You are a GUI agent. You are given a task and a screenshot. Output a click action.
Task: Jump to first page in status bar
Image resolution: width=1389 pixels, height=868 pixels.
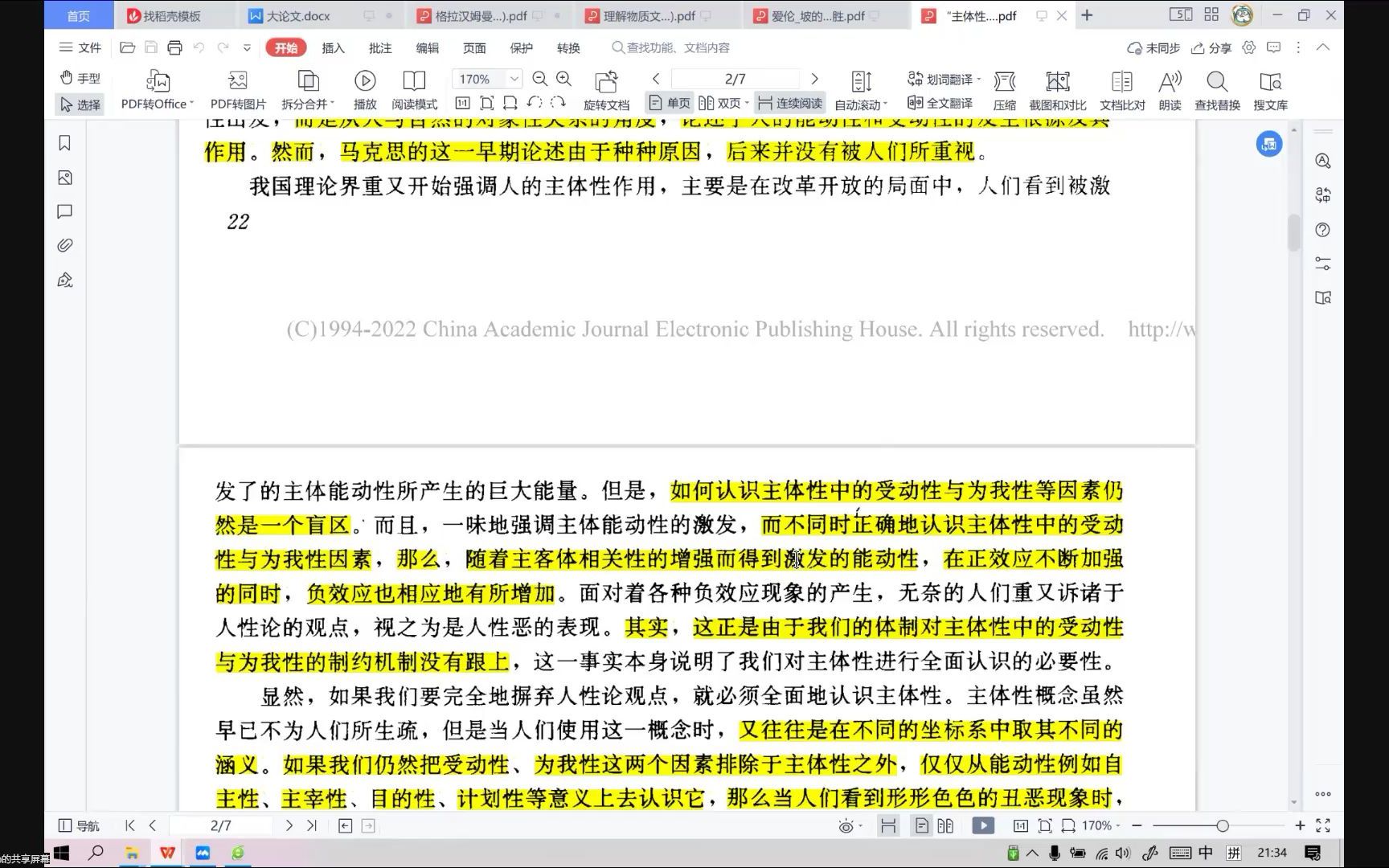(130, 825)
